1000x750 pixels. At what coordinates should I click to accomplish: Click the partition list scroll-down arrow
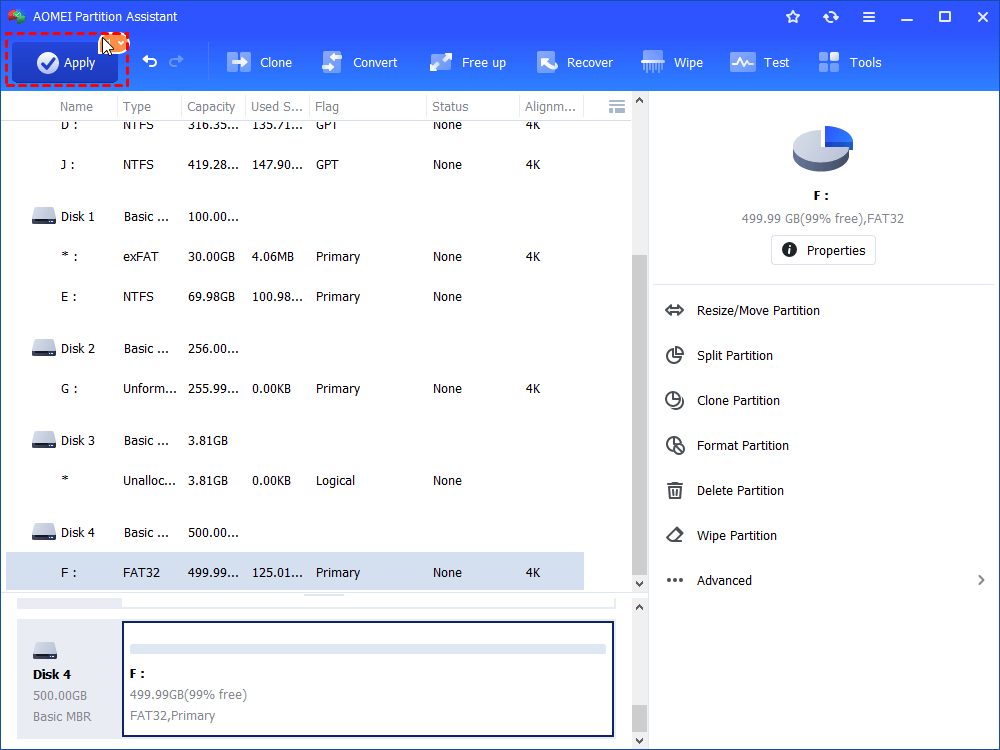pos(639,584)
